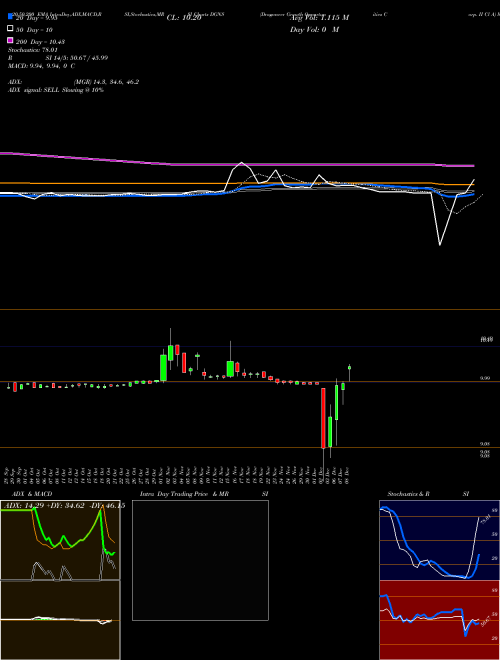Click the 'Stochastics & RSI' panel title
The image size is (500, 660).
pyautogui.click(x=428, y=494)
